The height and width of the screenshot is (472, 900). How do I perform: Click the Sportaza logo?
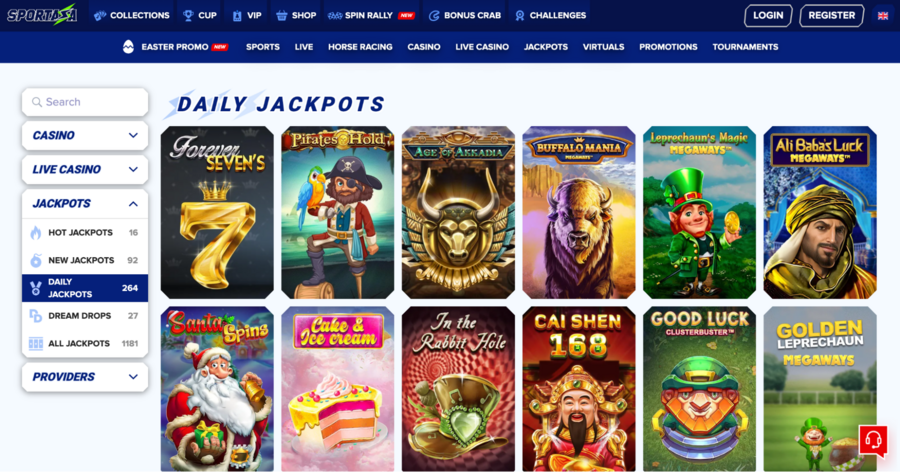[x=42, y=15]
